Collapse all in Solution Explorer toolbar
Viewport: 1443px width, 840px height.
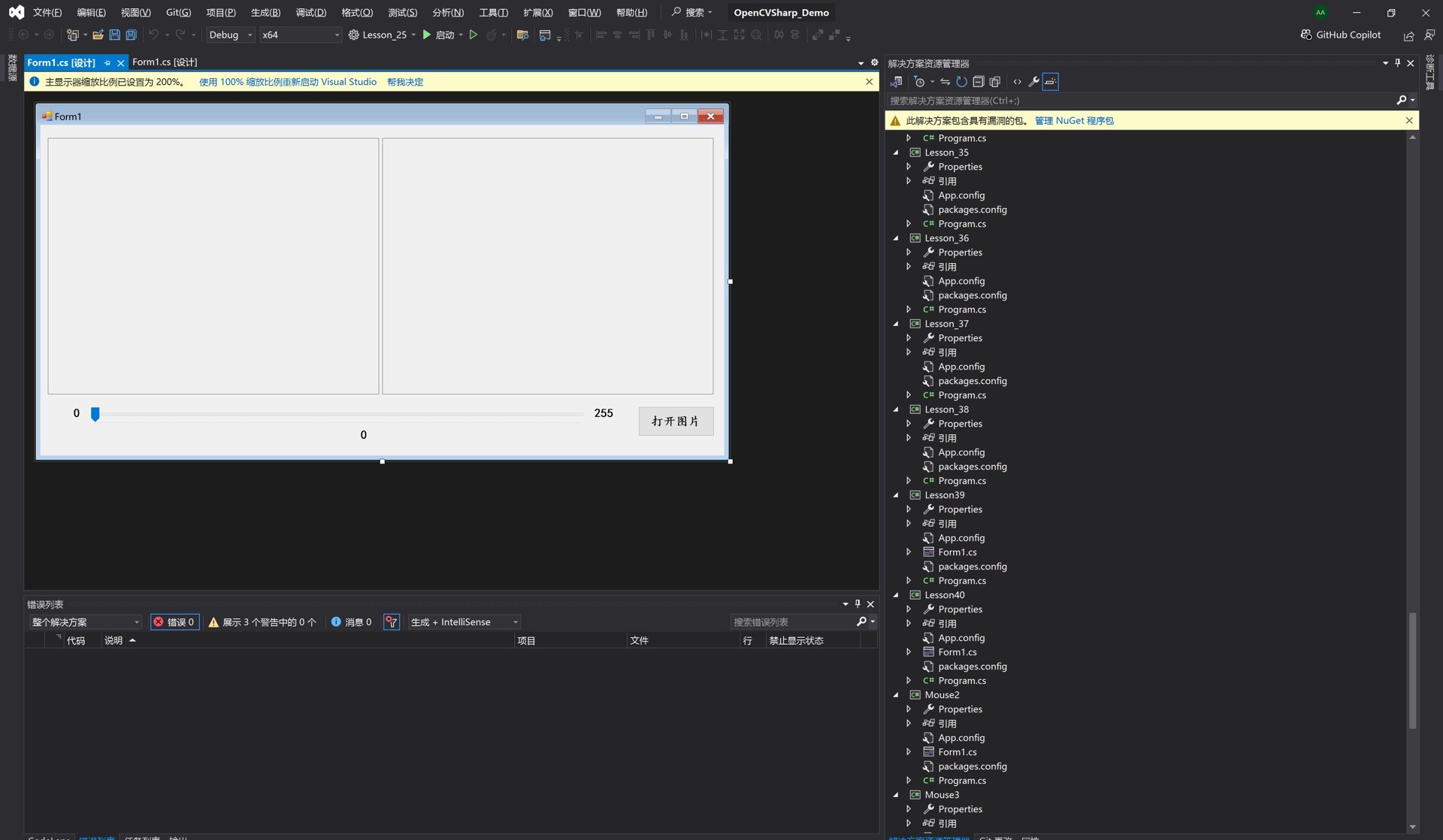(978, 82)
